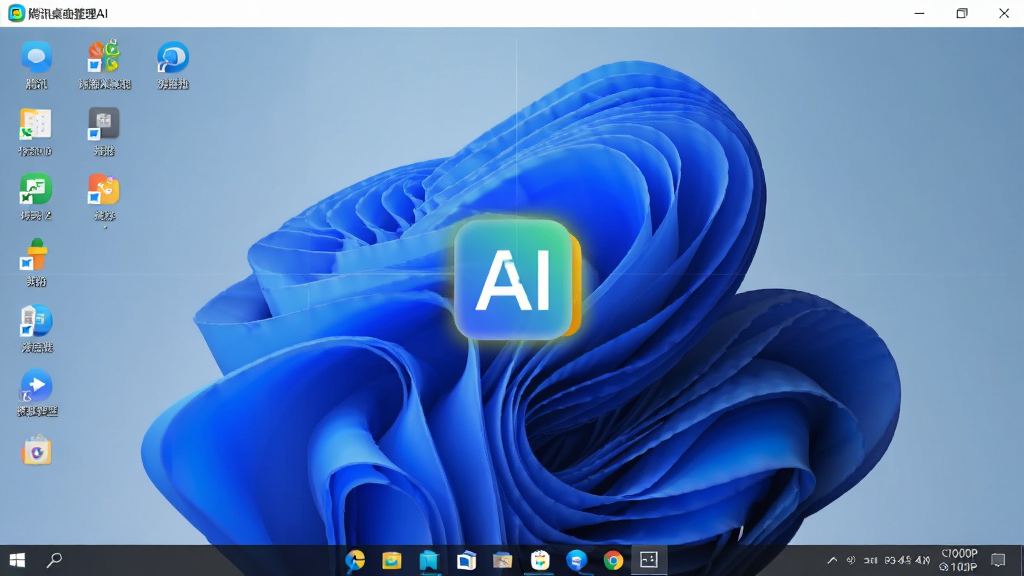Screen dimensions: 1024x576
Task: Open the notification center icon
Action: [x=999, y=560]
